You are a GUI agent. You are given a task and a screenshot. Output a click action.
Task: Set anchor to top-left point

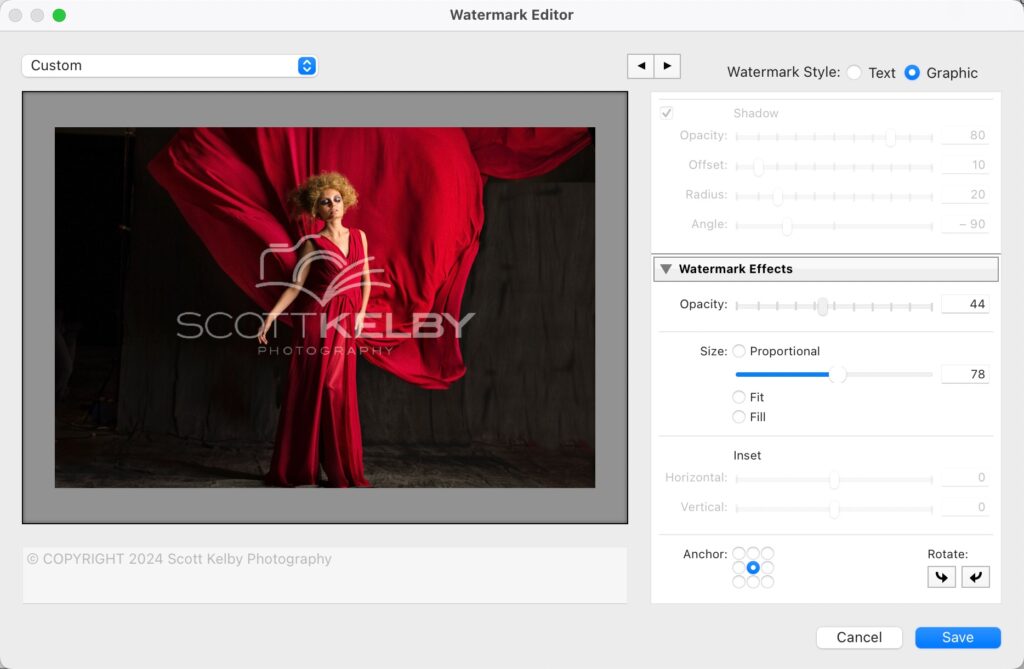click(739, 553)
